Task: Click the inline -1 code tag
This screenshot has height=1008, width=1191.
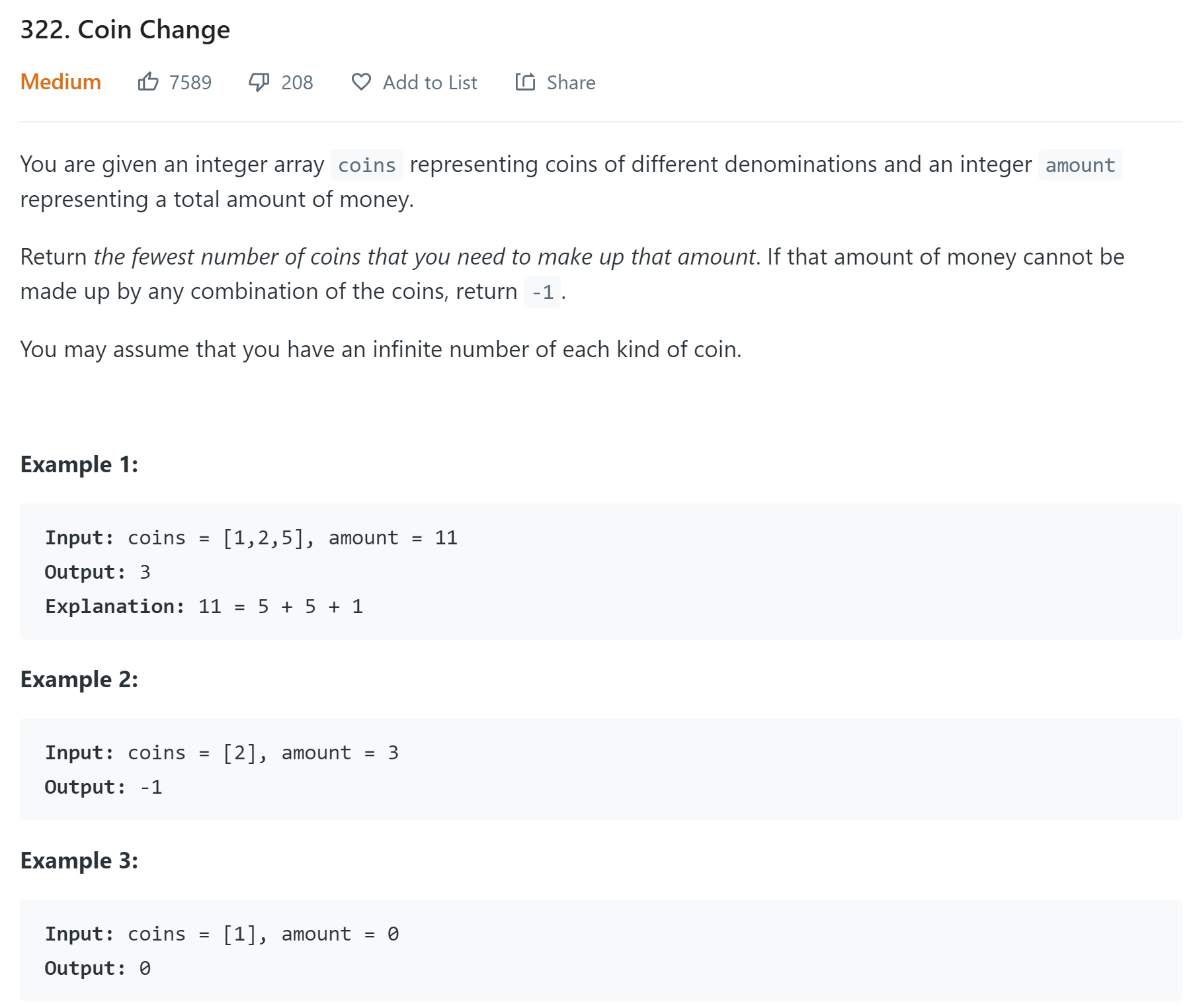Action: (543, 292)
